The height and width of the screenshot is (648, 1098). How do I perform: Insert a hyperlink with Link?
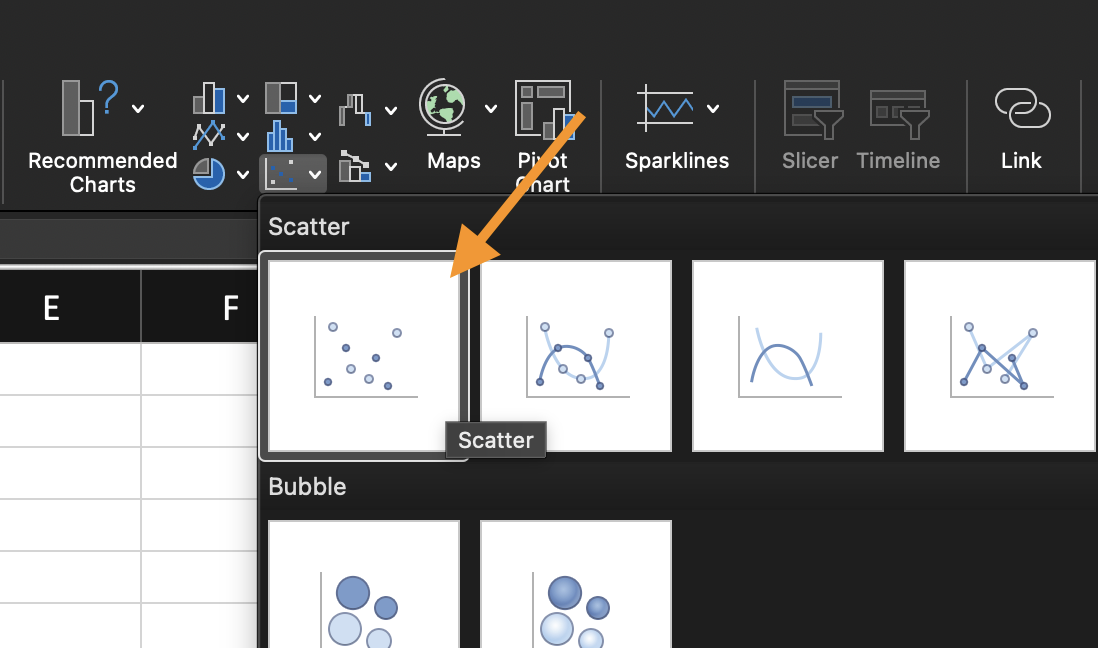[1021, 130]
